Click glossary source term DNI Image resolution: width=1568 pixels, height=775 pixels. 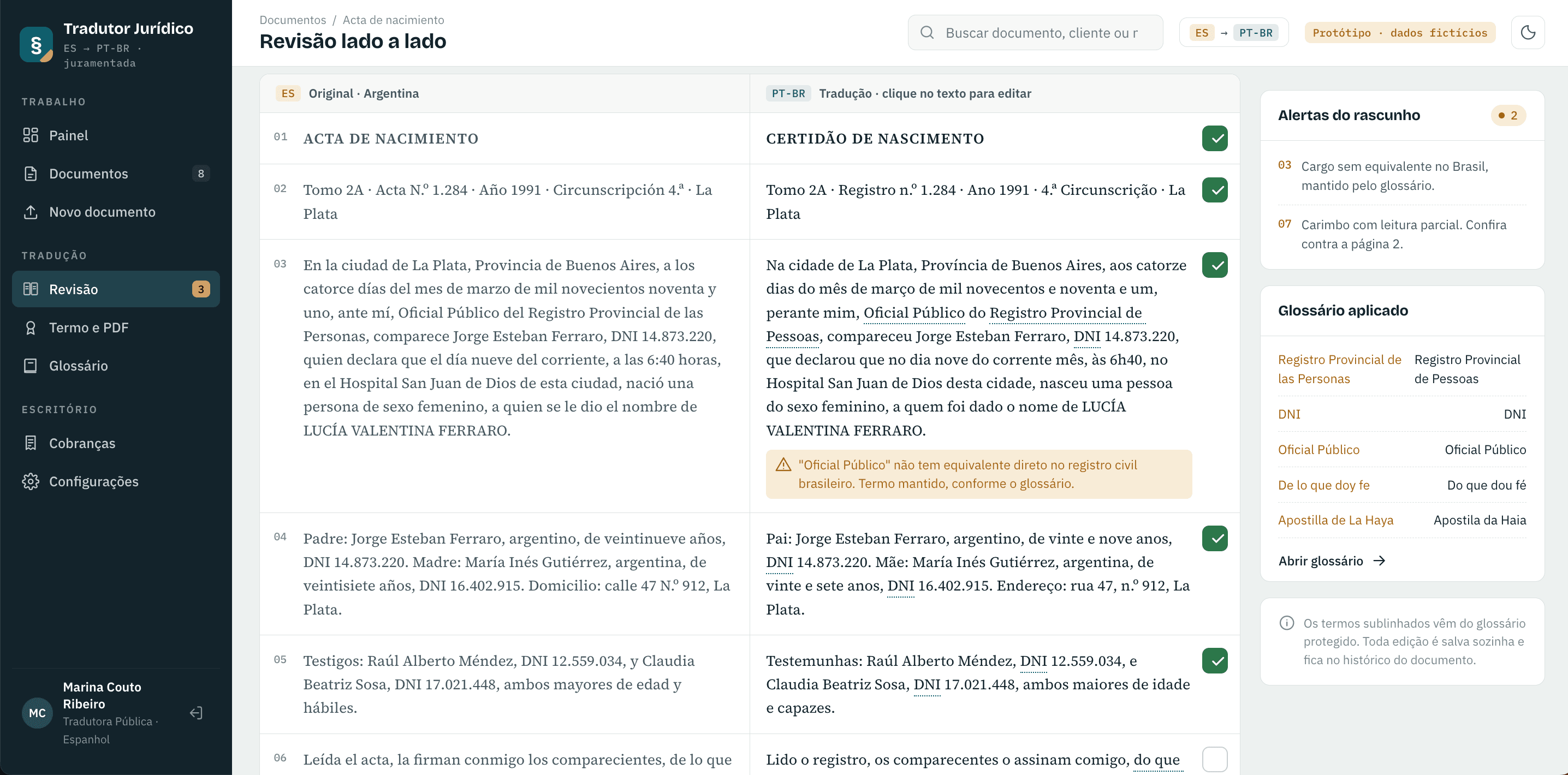click(1288, 414)
